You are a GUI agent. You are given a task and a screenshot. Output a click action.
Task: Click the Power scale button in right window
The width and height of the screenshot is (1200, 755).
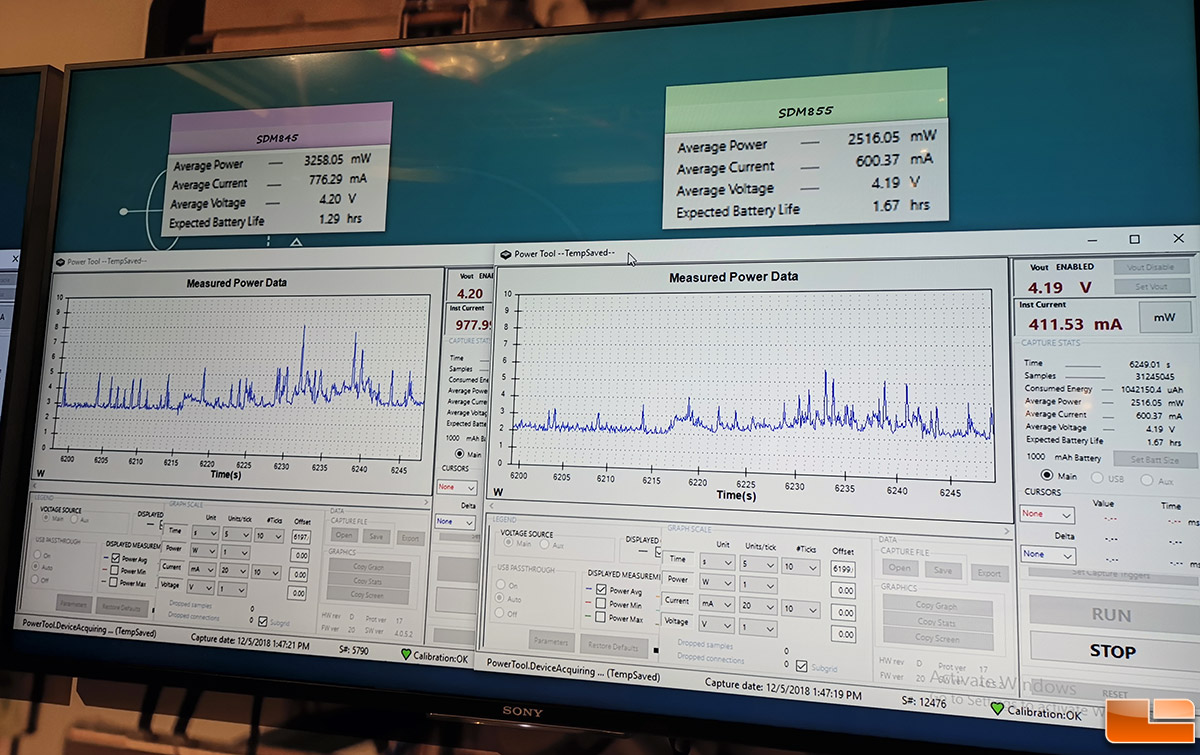tap(677, 580)
